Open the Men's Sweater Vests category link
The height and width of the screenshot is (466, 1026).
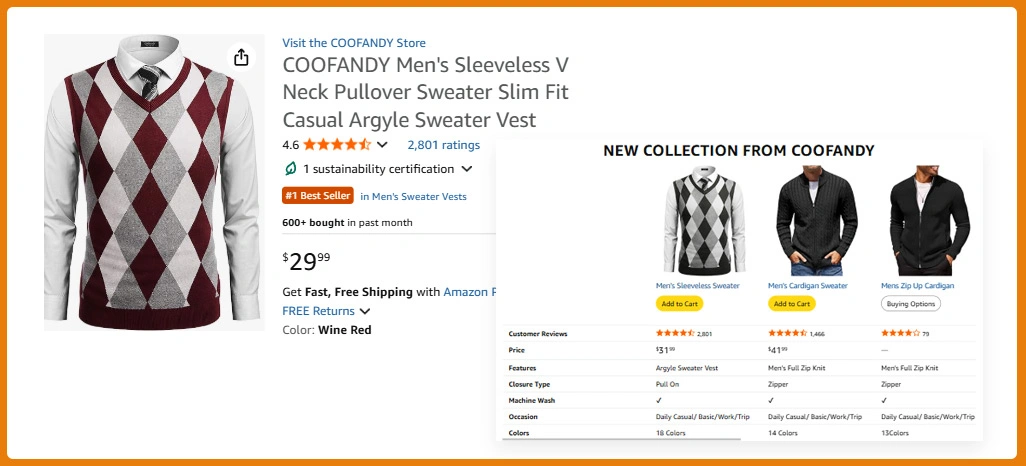tap(413, 196)
